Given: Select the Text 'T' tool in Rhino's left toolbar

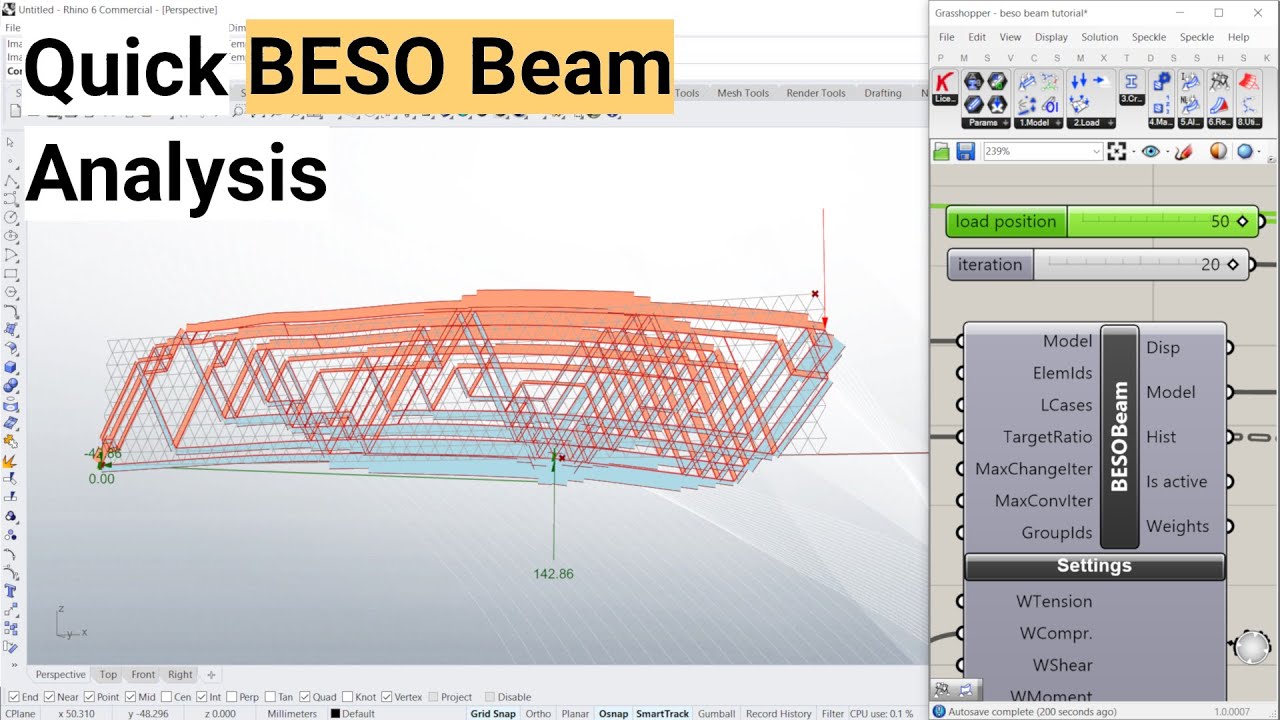Looking at the screenshot, I should click(11, 591).
